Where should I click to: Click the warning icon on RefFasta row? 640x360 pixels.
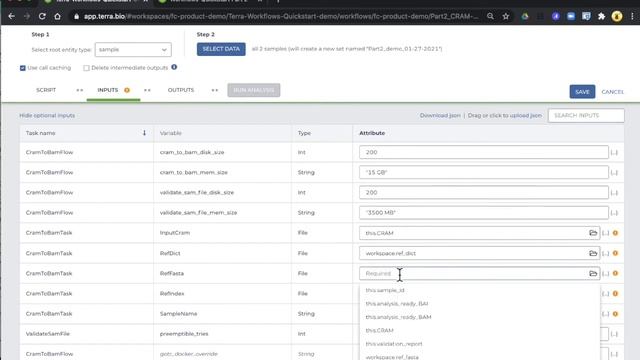(615, 273)
